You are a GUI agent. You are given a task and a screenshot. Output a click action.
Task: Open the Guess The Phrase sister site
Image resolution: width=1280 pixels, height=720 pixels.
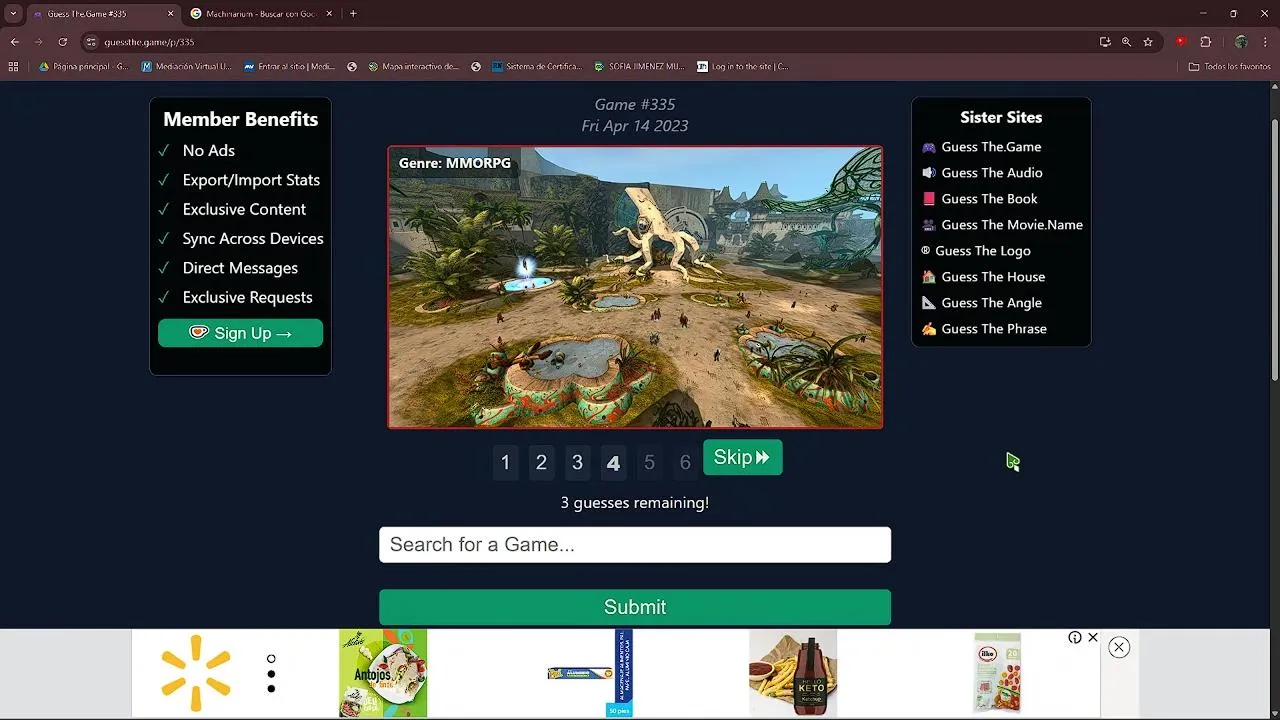tap(994, 329)
